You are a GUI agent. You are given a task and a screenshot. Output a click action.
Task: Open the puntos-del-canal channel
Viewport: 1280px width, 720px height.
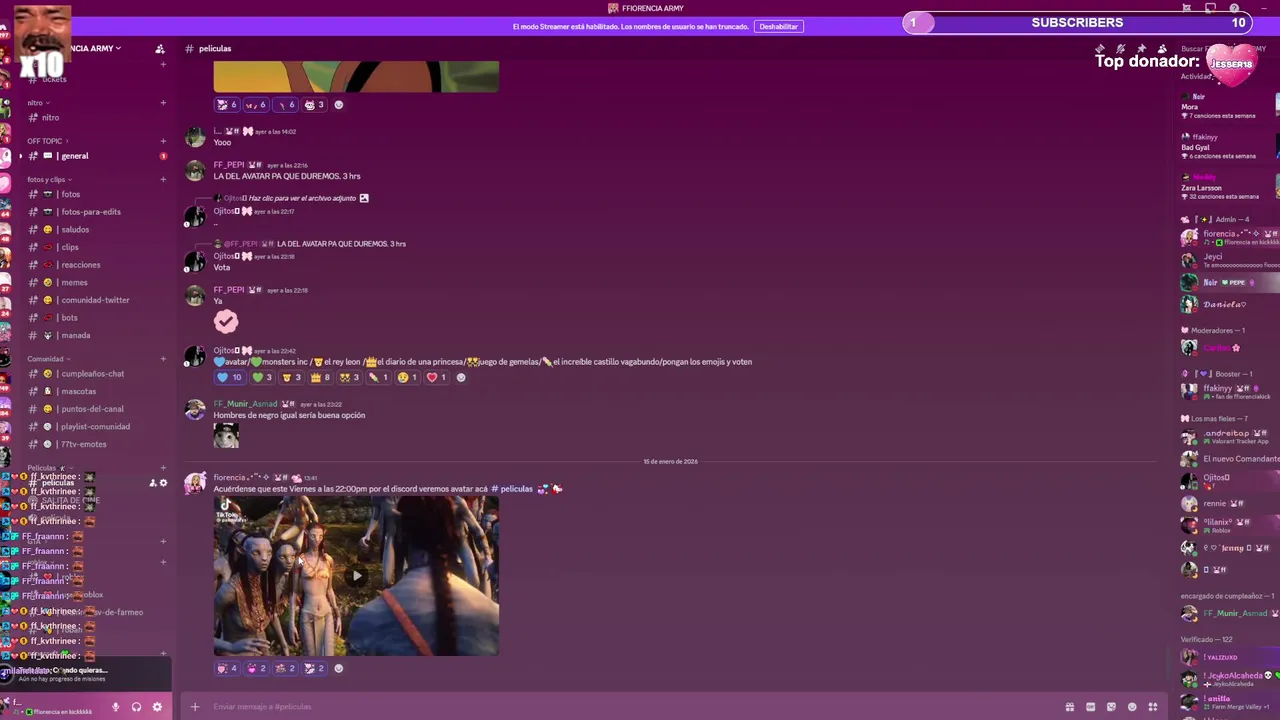[x=96, y=409]
